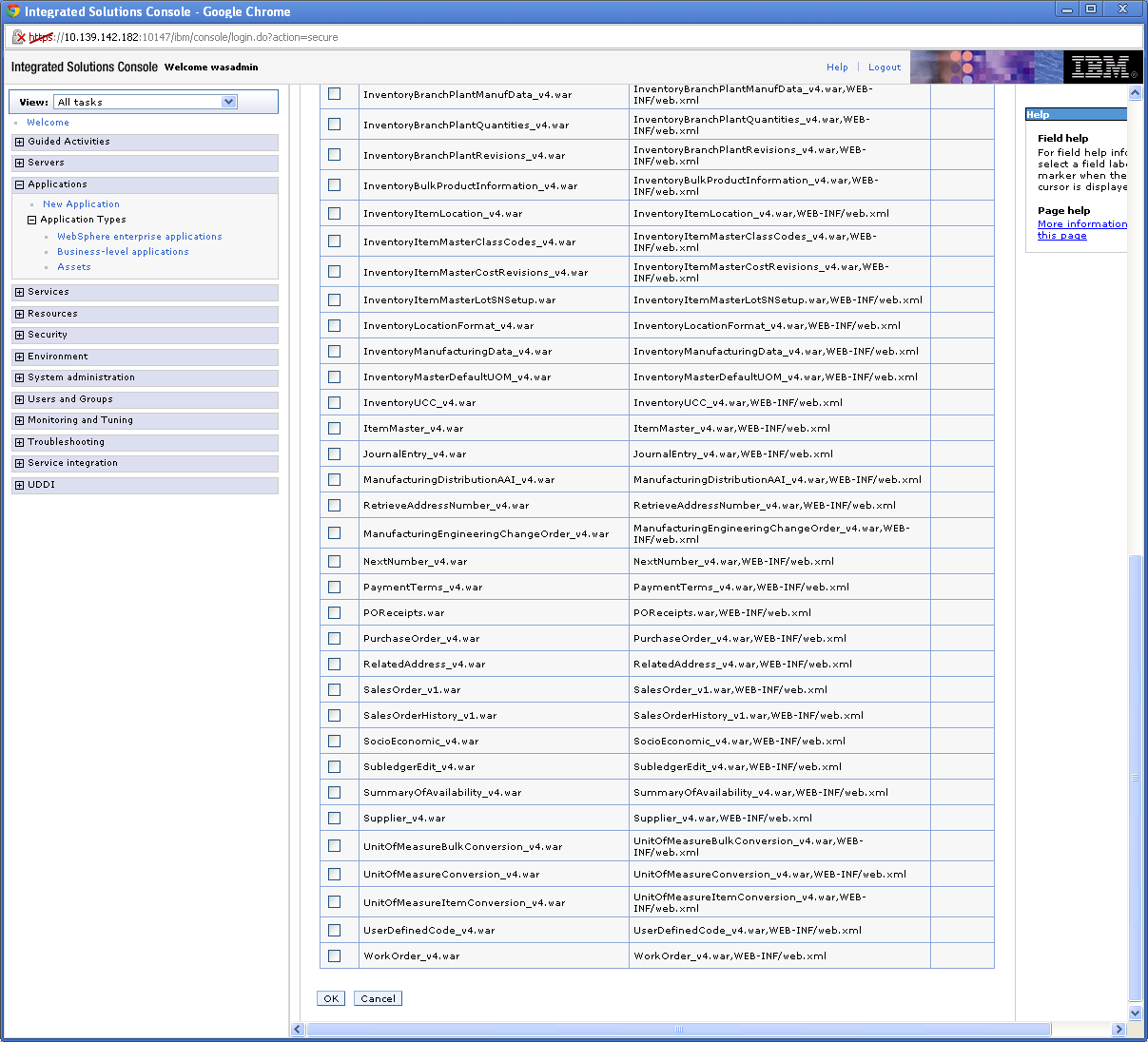
Task: Collapse the Application Types subtree
Action: (x=31, y=220)
